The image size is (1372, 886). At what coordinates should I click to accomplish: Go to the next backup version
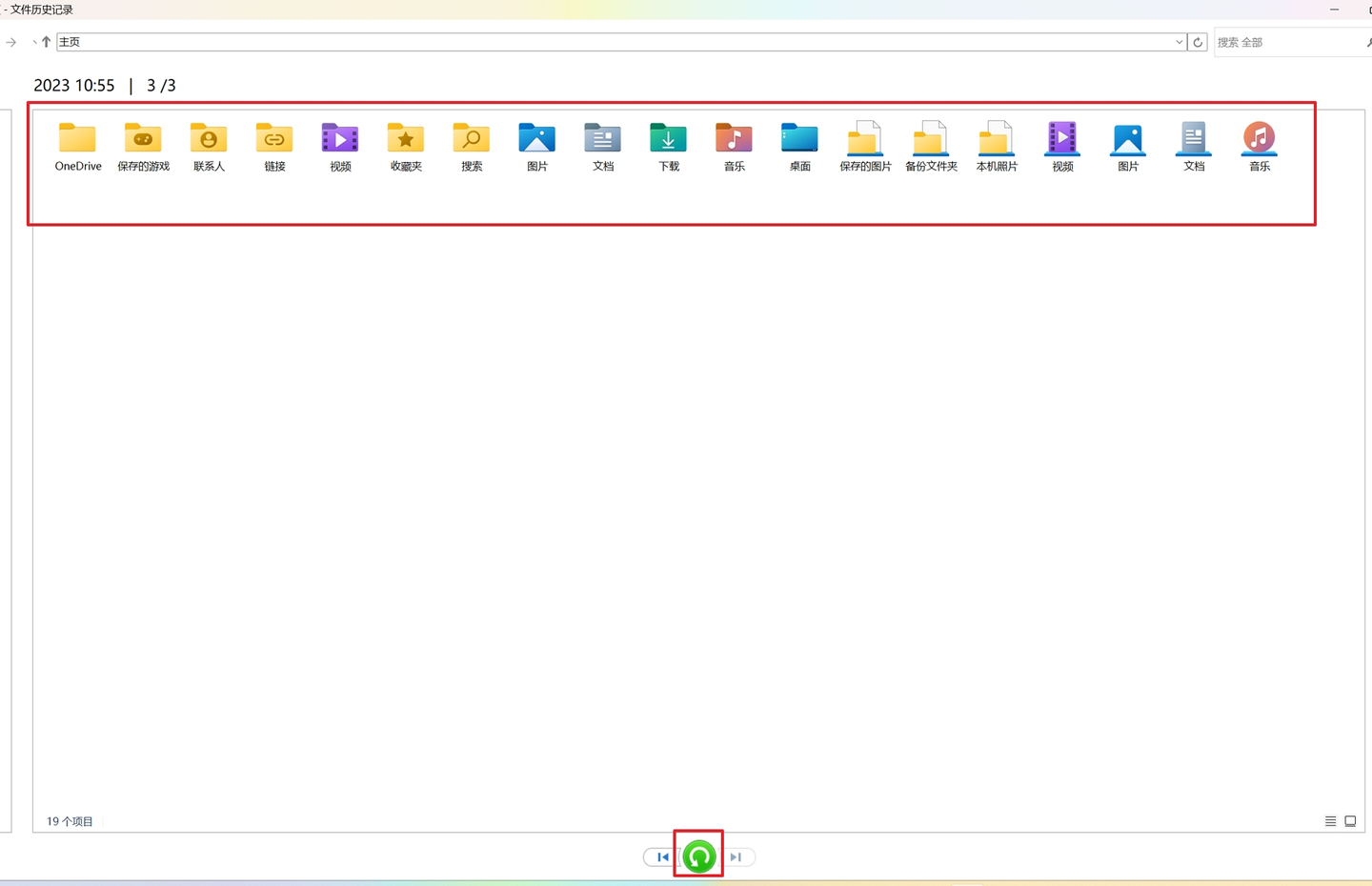pyautogui.click(x=736, y=857)
